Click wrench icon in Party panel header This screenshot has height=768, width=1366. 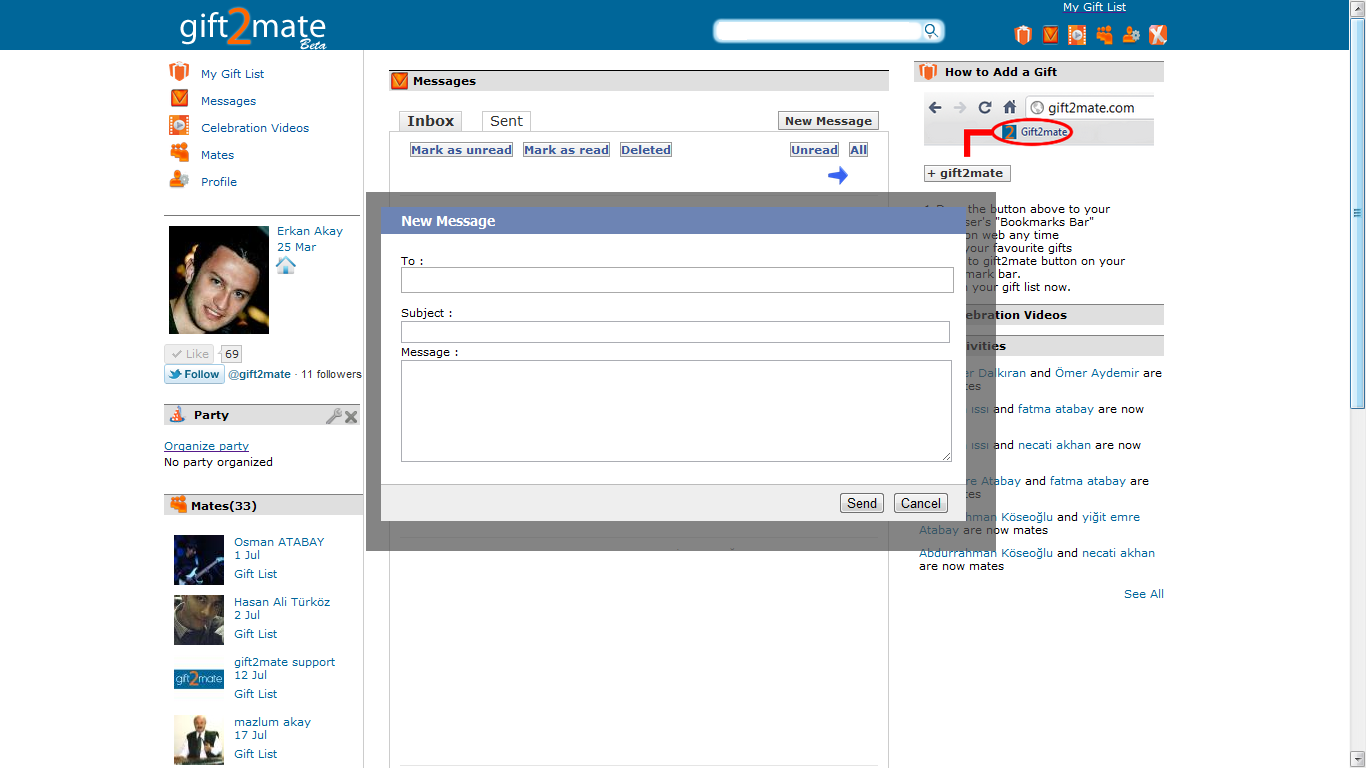[x=334, y=415]
